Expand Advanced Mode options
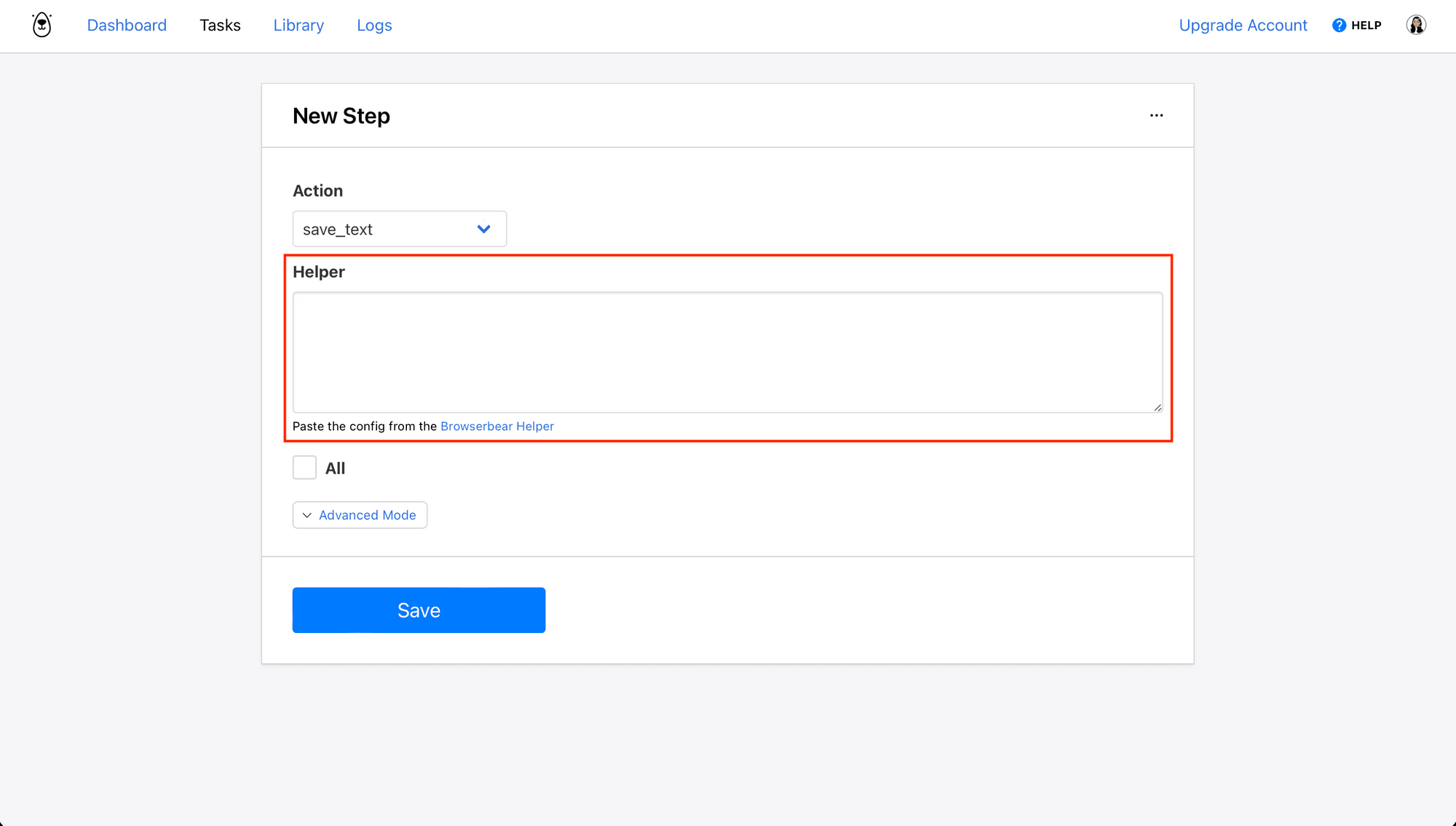The image size is (1456, 826). pos(360,515)
